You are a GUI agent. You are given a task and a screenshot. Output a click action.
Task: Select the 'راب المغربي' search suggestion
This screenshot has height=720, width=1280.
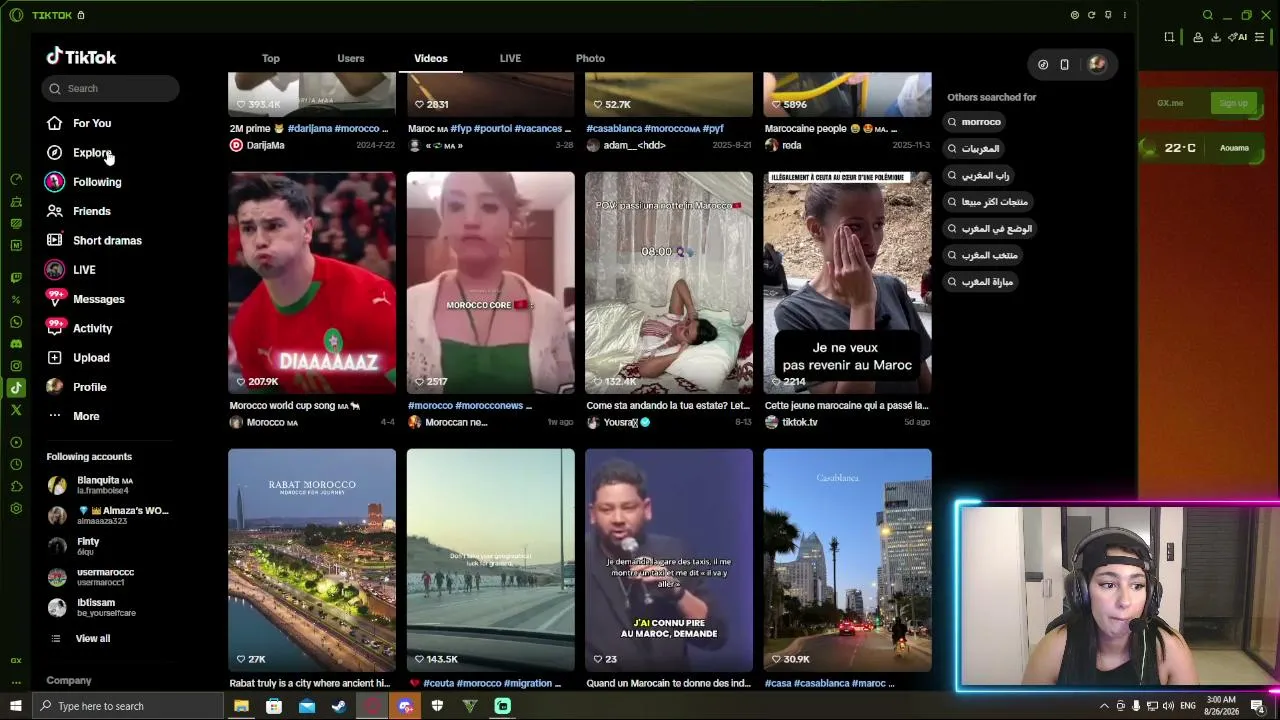tap(980, 175)
